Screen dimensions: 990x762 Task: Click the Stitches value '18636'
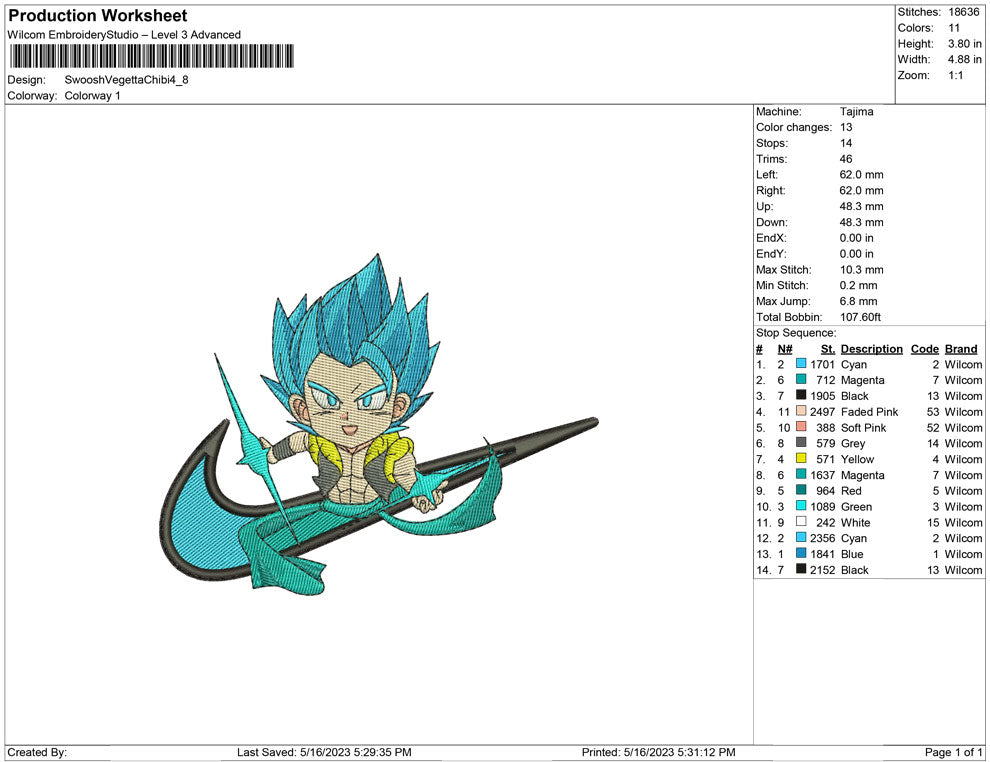tap(963, 12)
